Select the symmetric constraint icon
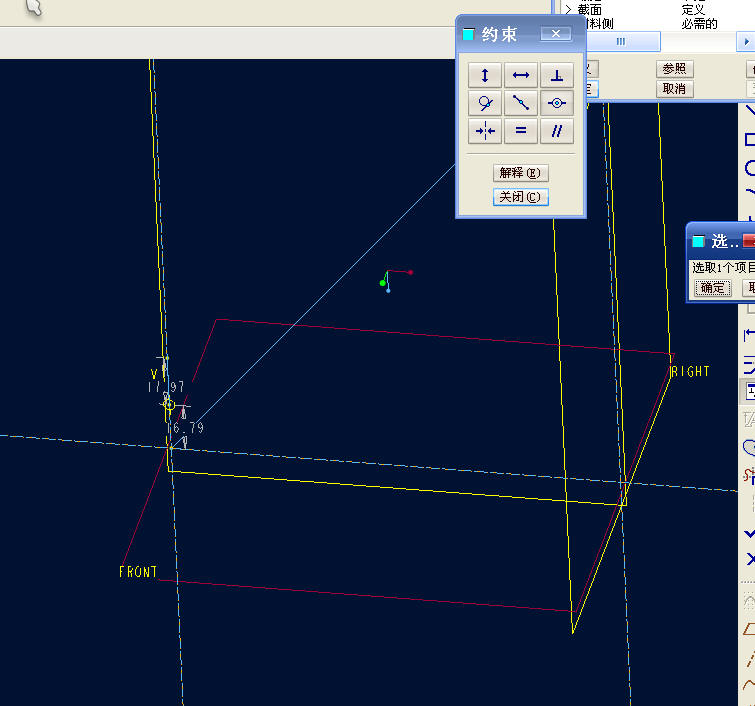 pyautogui.click(x=484, y=131)
